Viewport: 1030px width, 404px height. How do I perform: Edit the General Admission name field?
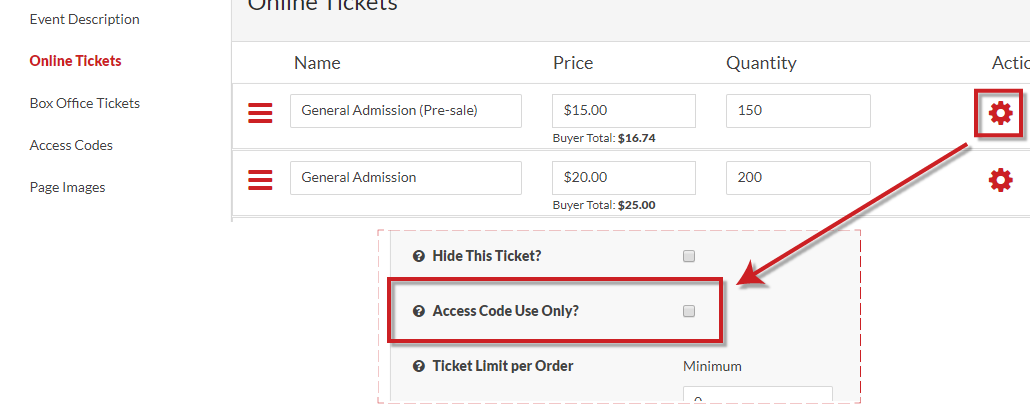point(406,178)
